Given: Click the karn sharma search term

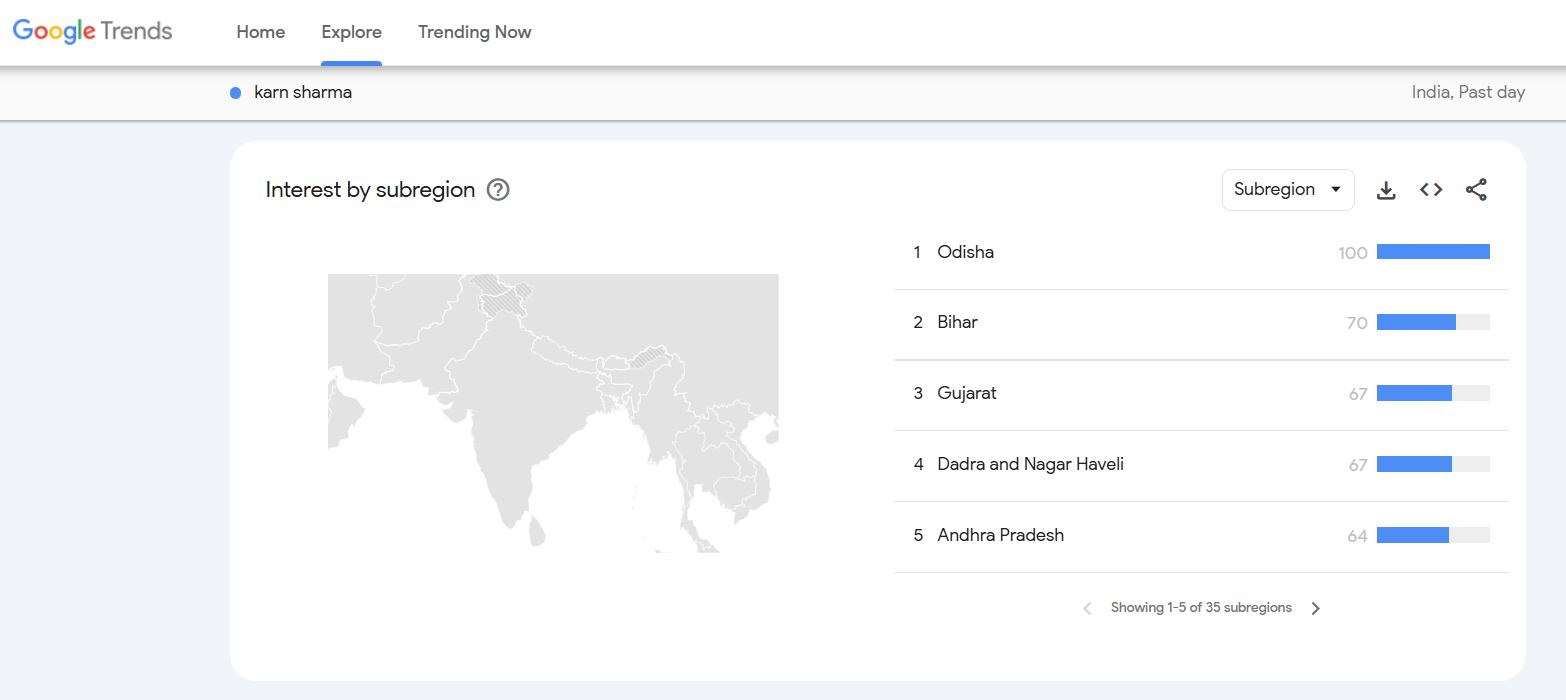Looking at the screenshot, I should point(303,93).
